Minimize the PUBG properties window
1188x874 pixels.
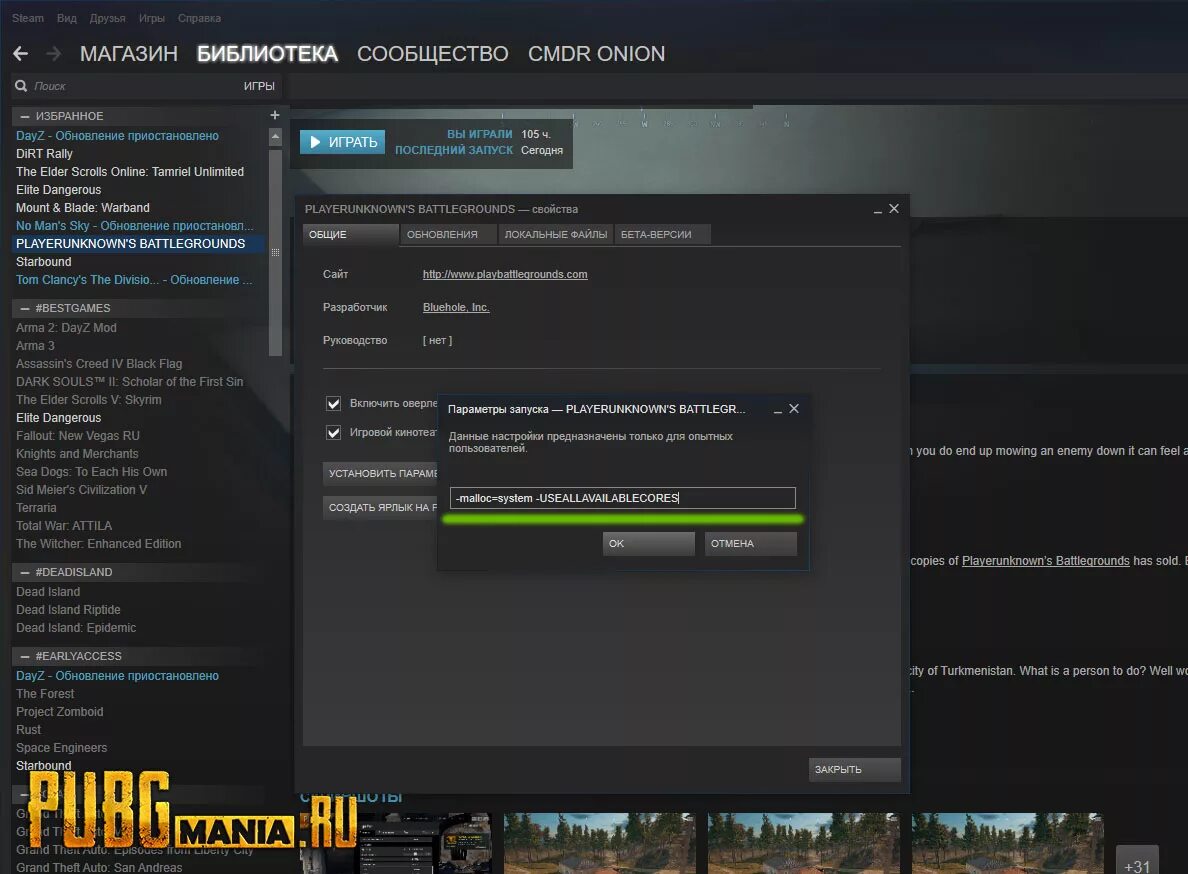877,210
